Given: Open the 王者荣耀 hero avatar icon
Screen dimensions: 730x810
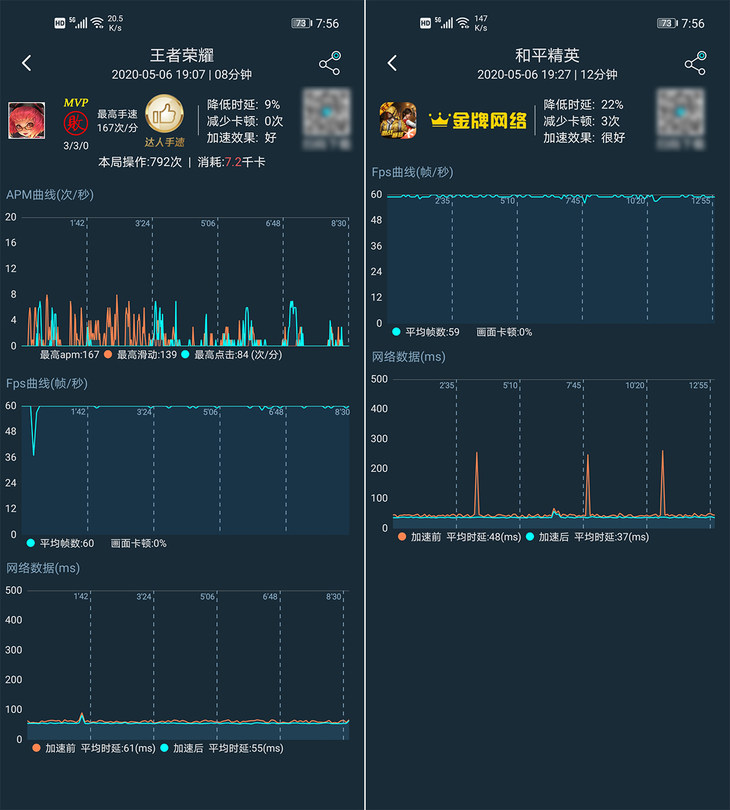Looking at the screenshot, I should pyautogui.click(x=26, y=120).
